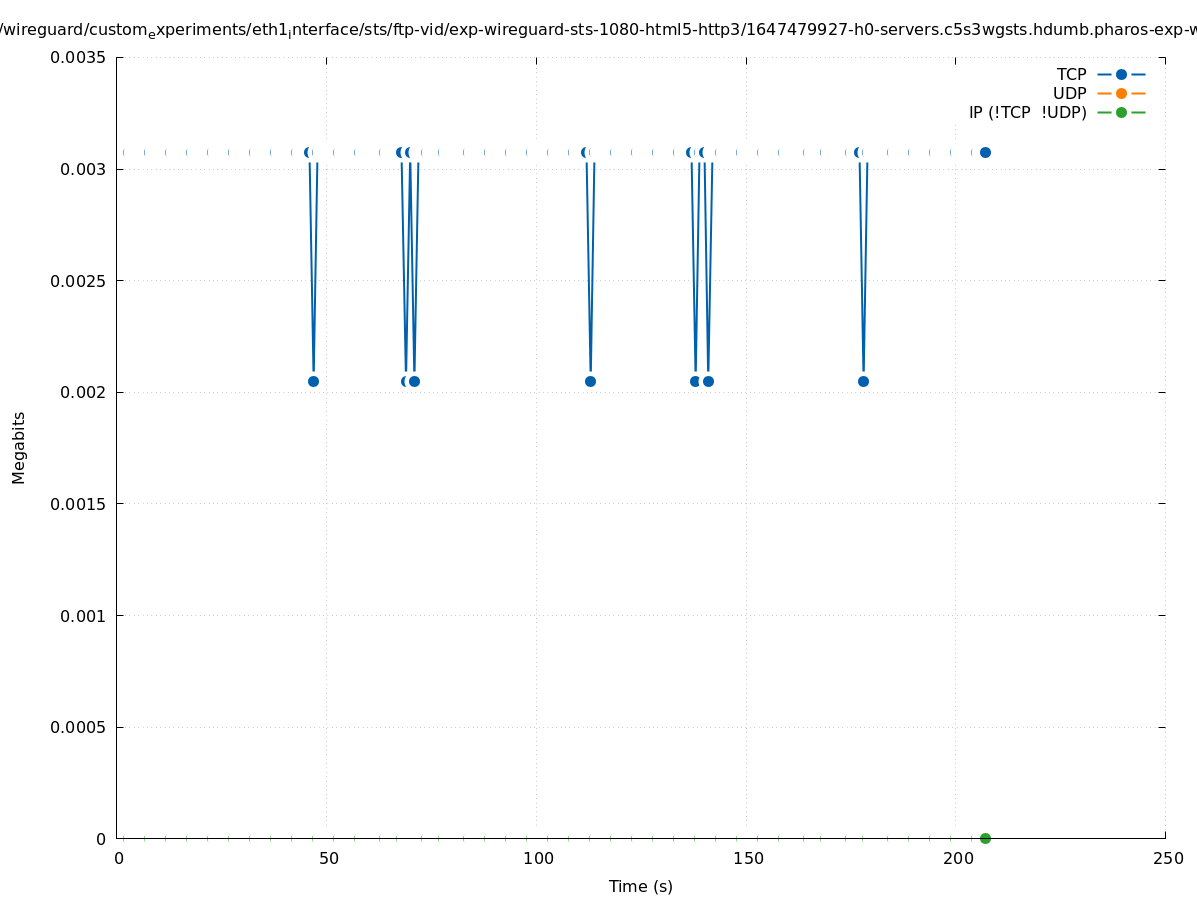Click the blue TCP legend marker
Screen dimensions: 1197x900
(1121, 74)
